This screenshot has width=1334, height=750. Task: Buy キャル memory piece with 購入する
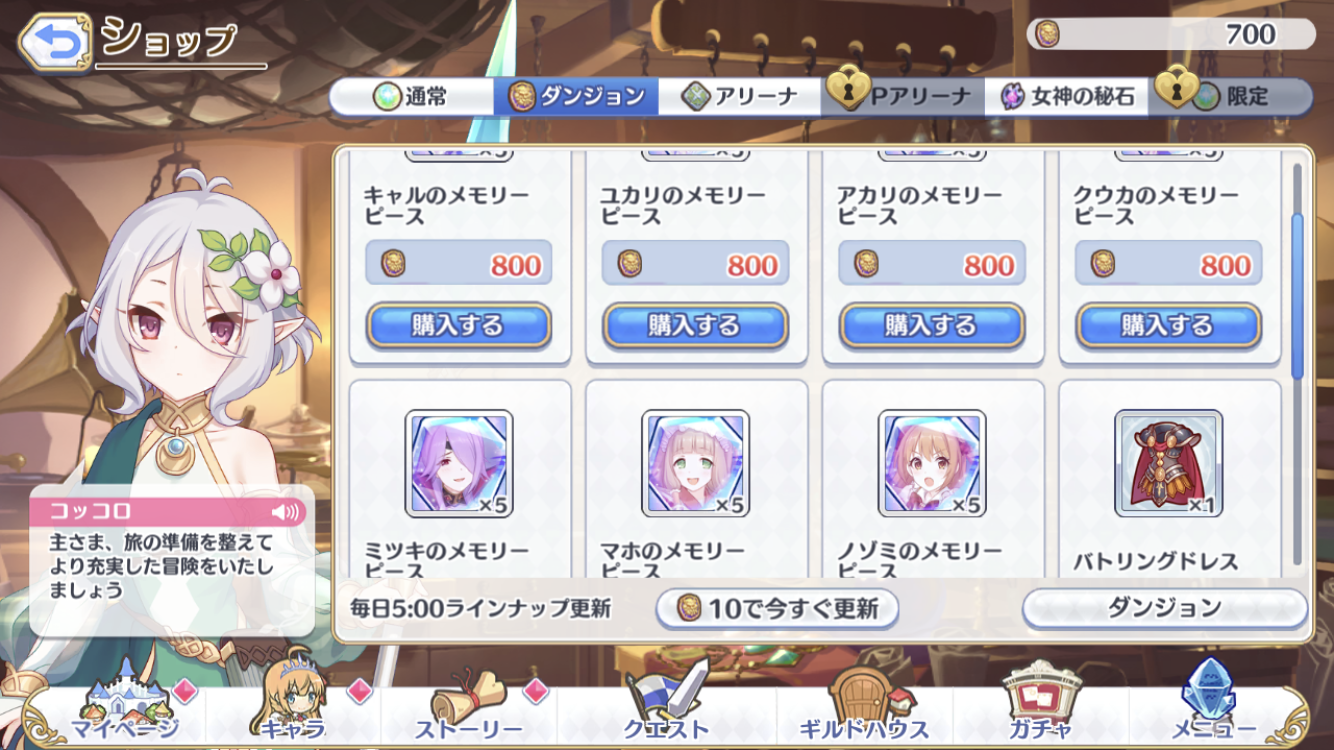(x=458, y=326)
